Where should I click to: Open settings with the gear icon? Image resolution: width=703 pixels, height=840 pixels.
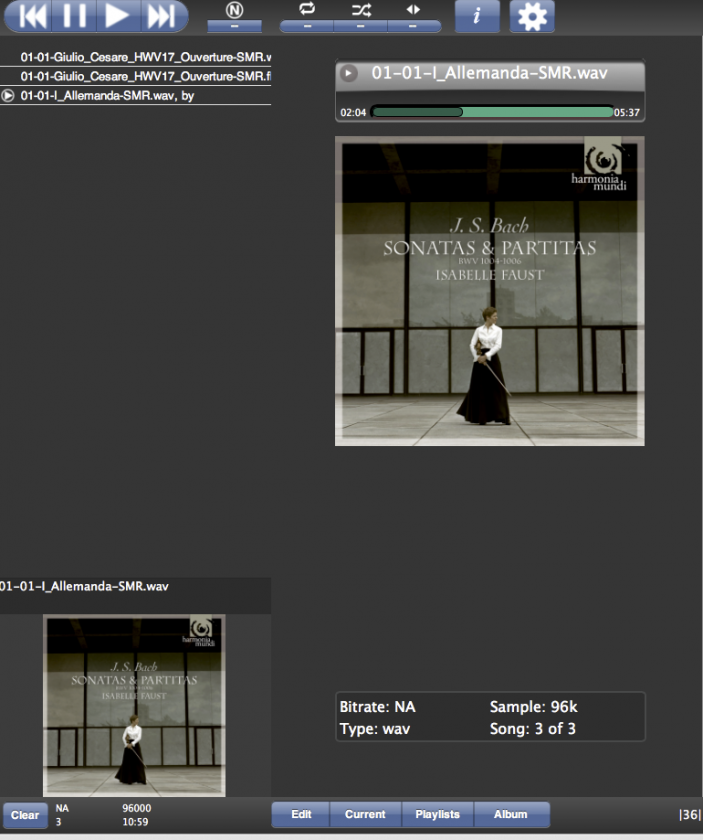pyautogui.click(x=532, y=16)
